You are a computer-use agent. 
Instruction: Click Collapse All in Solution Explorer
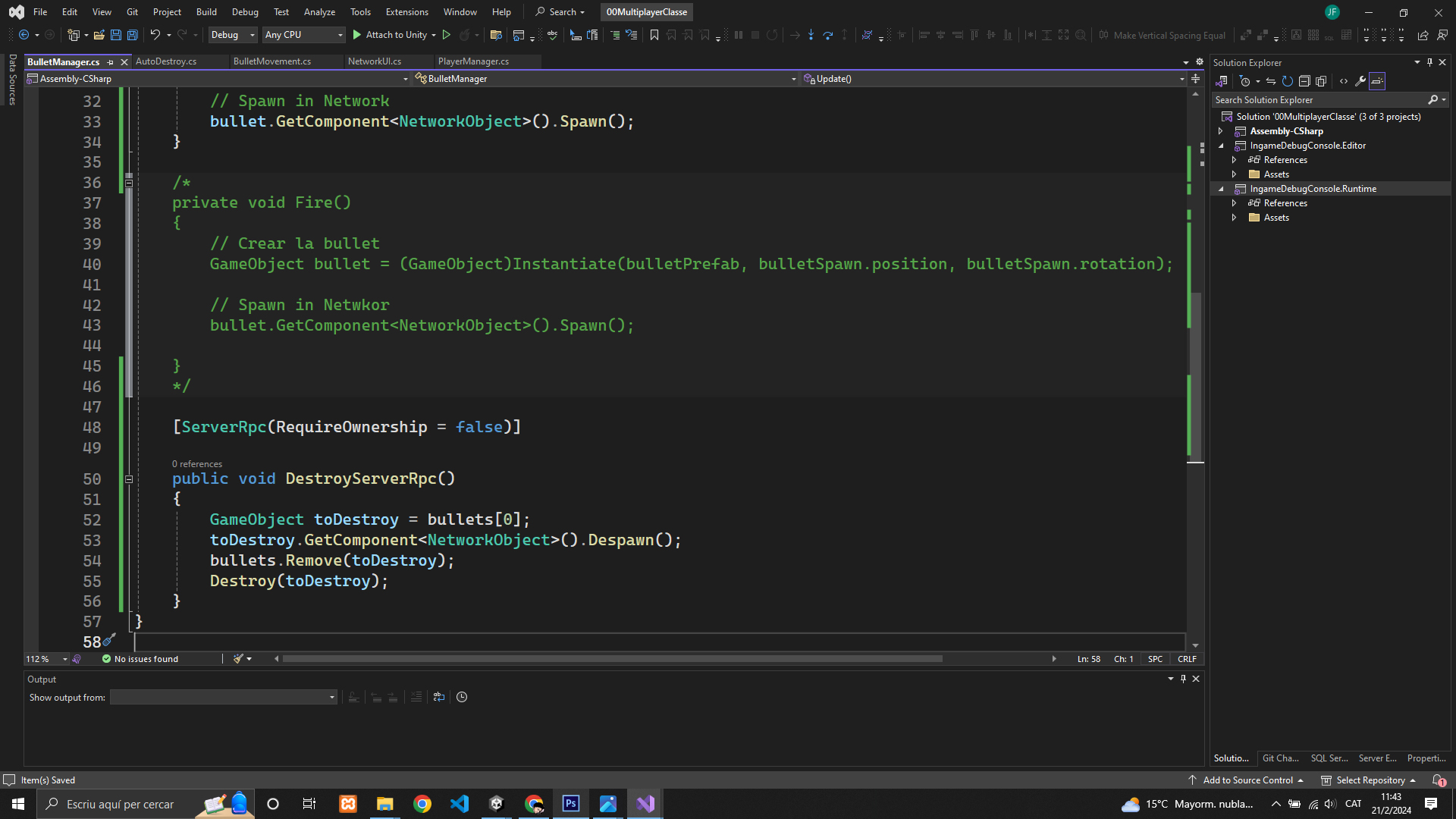pyautogui.click(x=1304, y=81)
